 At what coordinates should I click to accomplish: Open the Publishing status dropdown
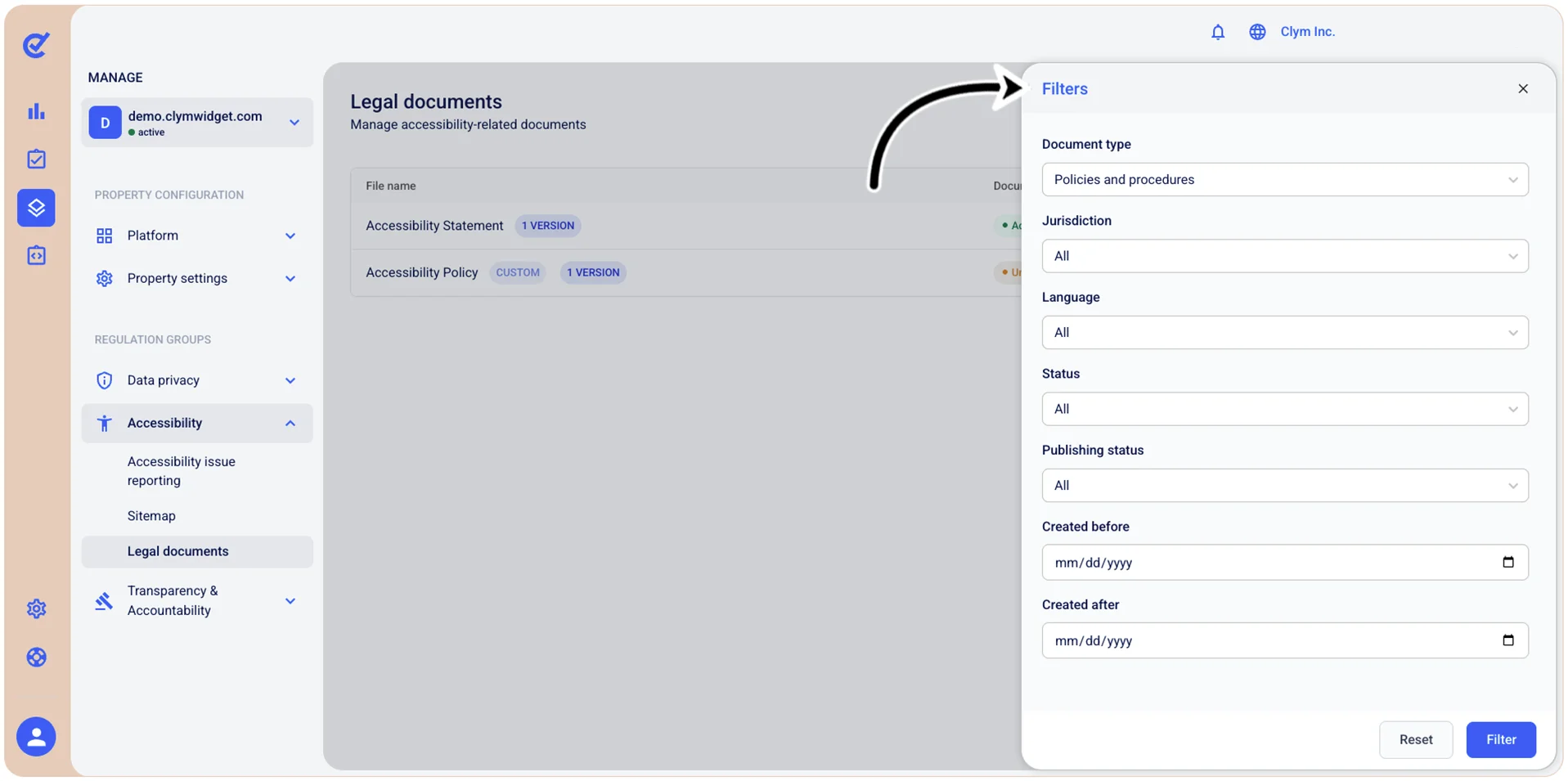pyautogui.click(x=1284, y=486)
